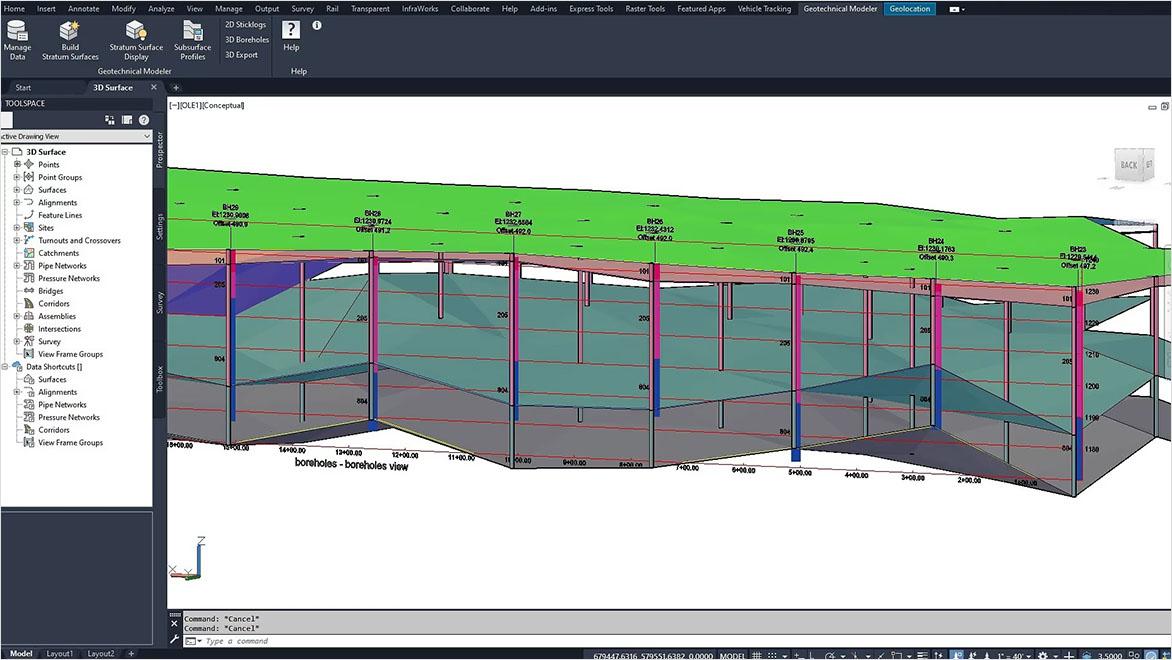Click the 3.5000 elevation value in status bar

click(1108, 655)
